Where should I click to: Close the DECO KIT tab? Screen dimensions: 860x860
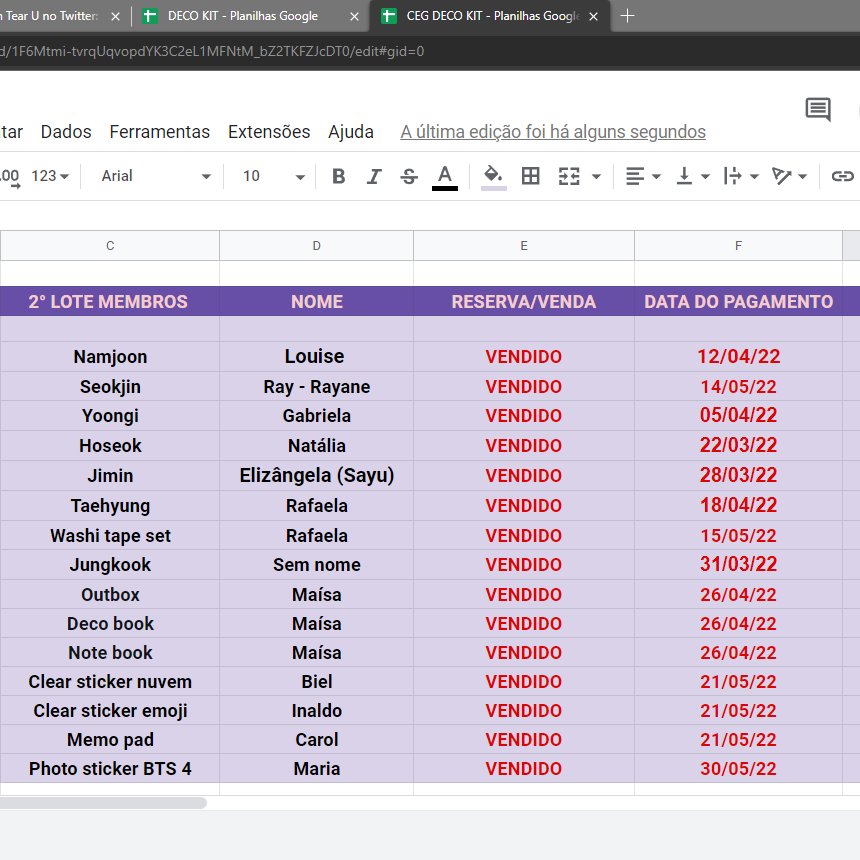(354, 17)
